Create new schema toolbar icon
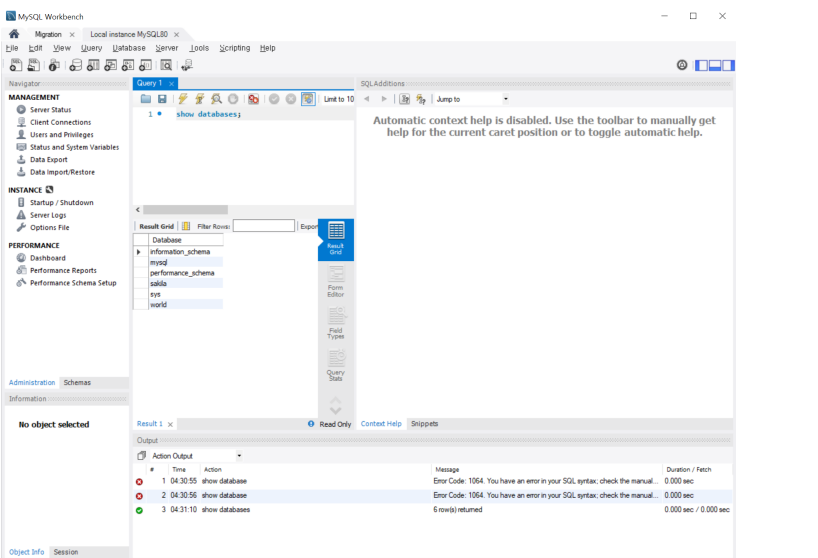The image size is (818, 558). click(76, 65)
